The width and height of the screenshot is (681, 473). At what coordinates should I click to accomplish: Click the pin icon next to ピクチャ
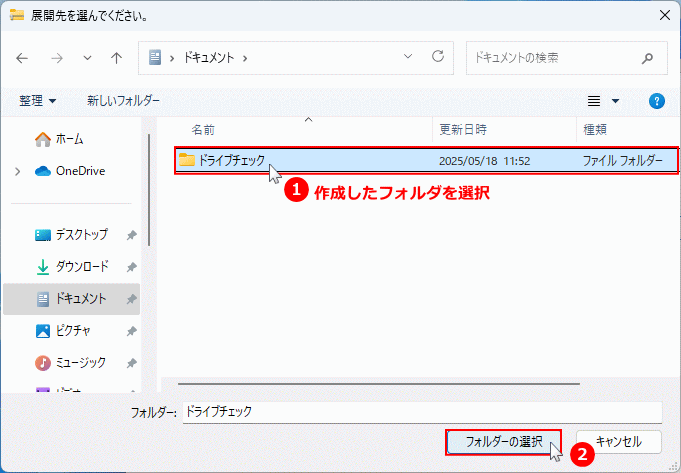pos(131,331)
